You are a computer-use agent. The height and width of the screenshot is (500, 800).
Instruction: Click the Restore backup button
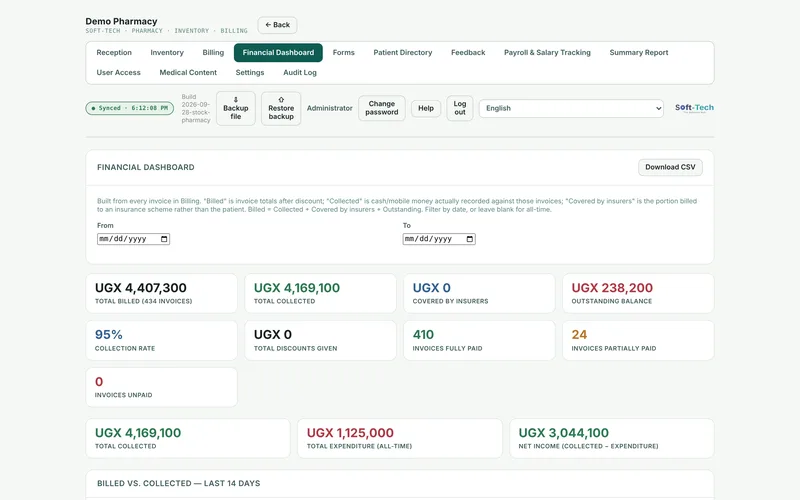[281, 108]
